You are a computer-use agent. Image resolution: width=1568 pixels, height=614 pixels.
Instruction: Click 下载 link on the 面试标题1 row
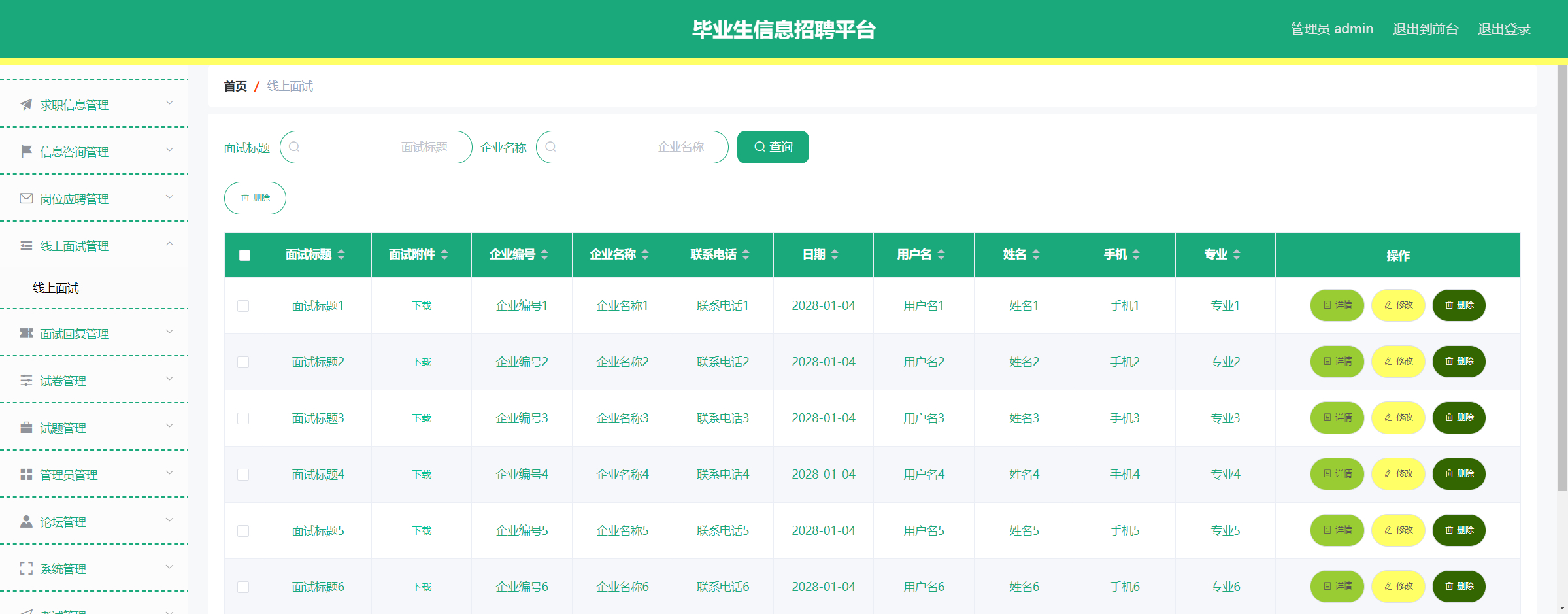coord(421,305)
